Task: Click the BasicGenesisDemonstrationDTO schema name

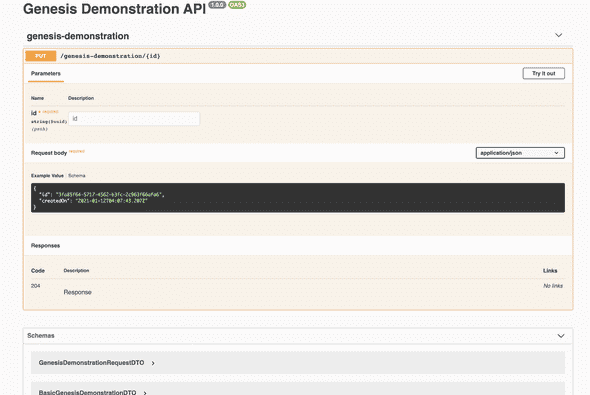Action: point(87,392)
